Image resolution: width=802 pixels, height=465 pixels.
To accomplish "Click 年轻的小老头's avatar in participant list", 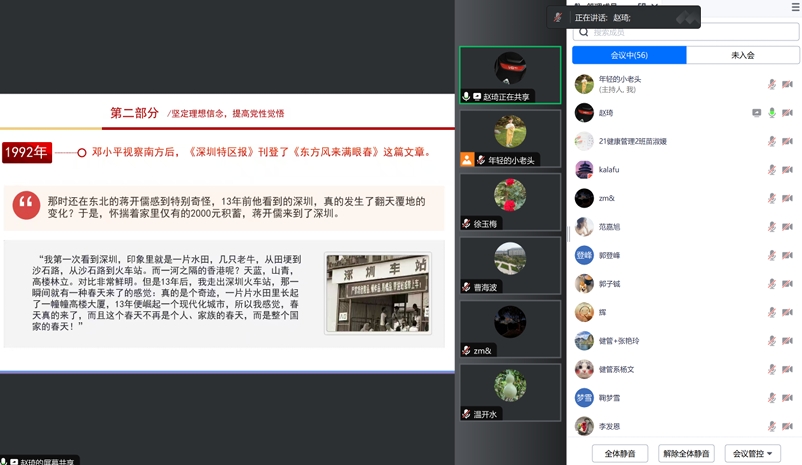I will click(x=584, y=84).
